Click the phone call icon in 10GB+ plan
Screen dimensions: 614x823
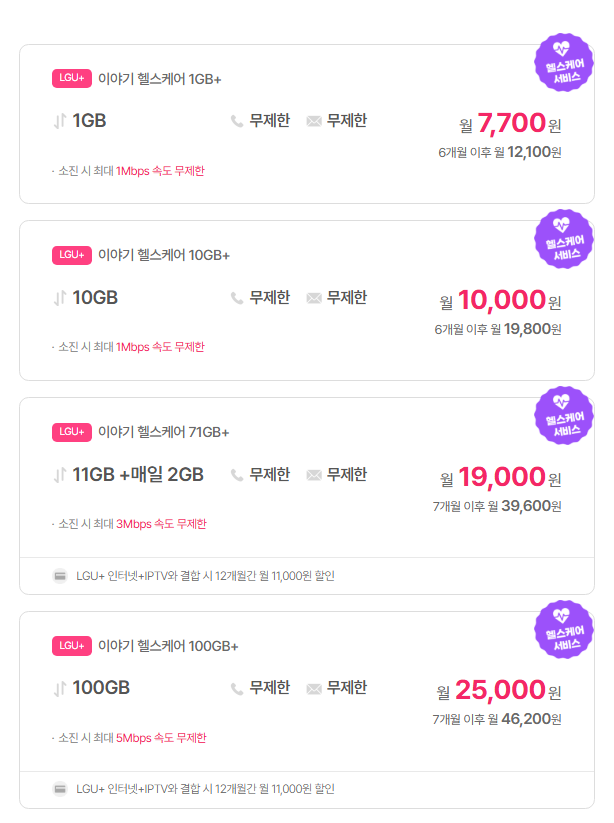coord(237,298)
